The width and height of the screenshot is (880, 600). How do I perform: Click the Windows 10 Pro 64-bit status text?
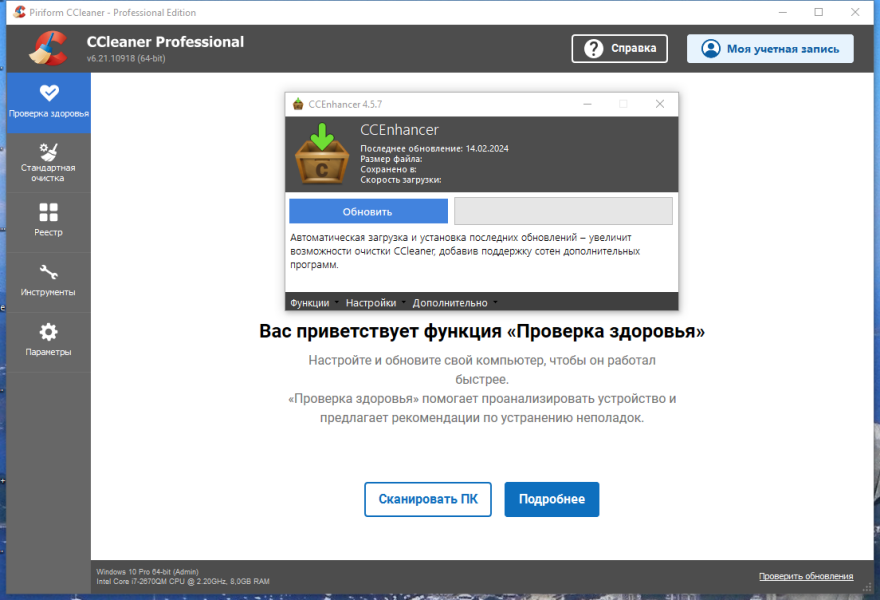(148, 572)
